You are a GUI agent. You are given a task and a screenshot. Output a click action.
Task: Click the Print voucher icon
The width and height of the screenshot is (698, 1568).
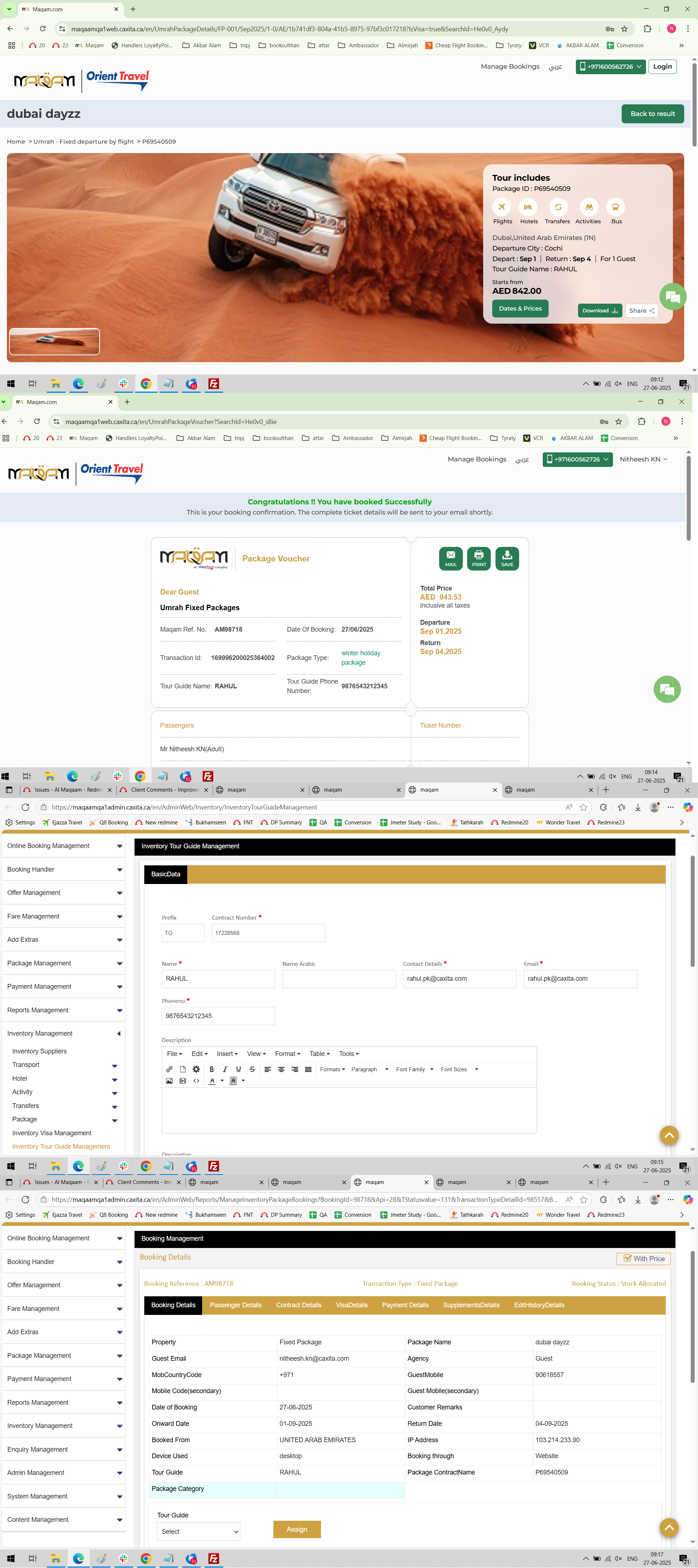(479, 557)
